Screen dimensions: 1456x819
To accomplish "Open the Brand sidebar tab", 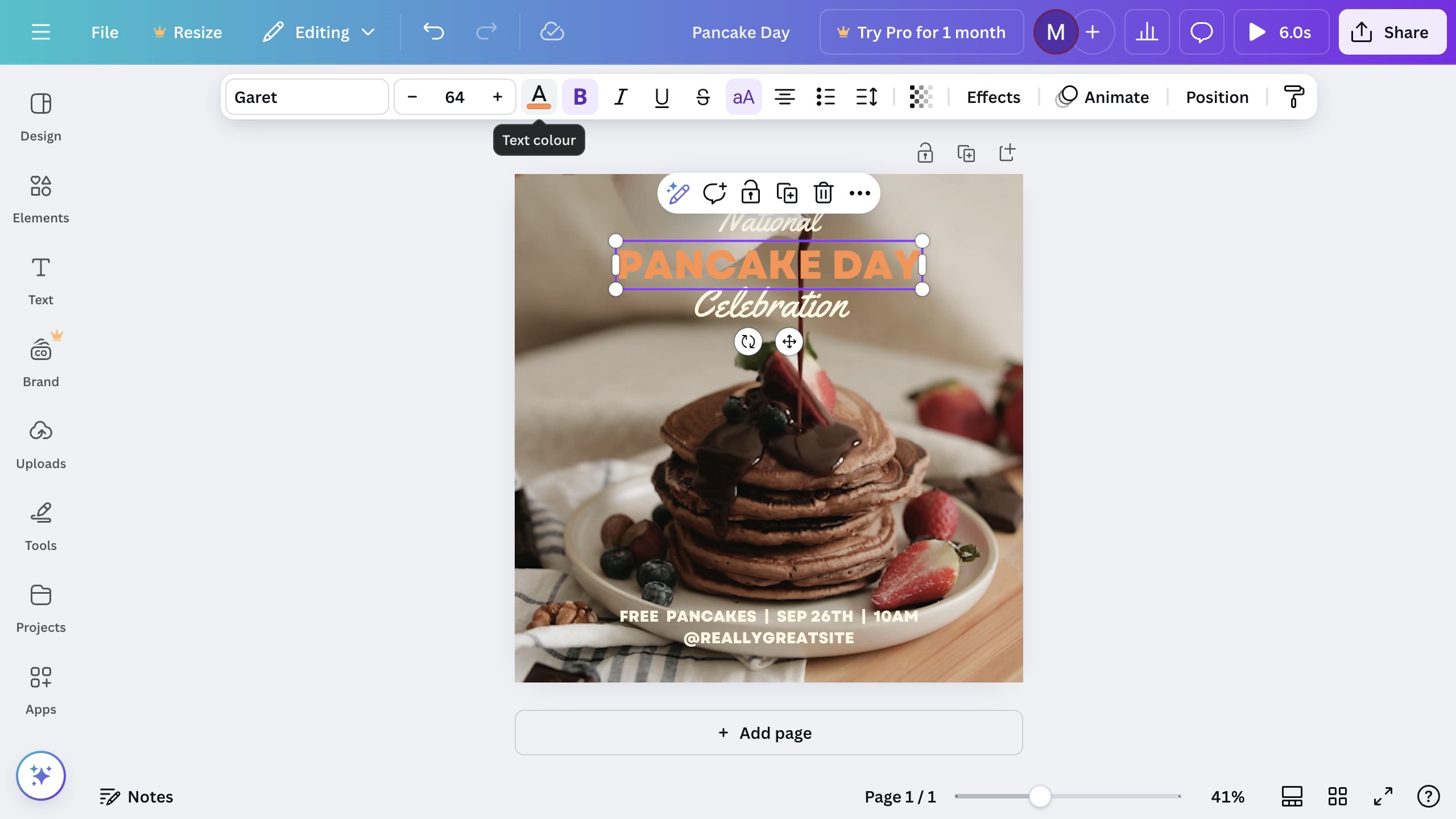I will coord(40,363).
